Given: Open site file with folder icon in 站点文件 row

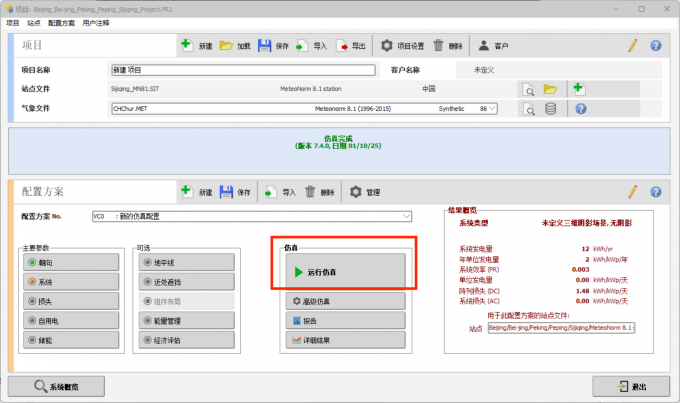Looking at the screenshot, I should 550,89.
